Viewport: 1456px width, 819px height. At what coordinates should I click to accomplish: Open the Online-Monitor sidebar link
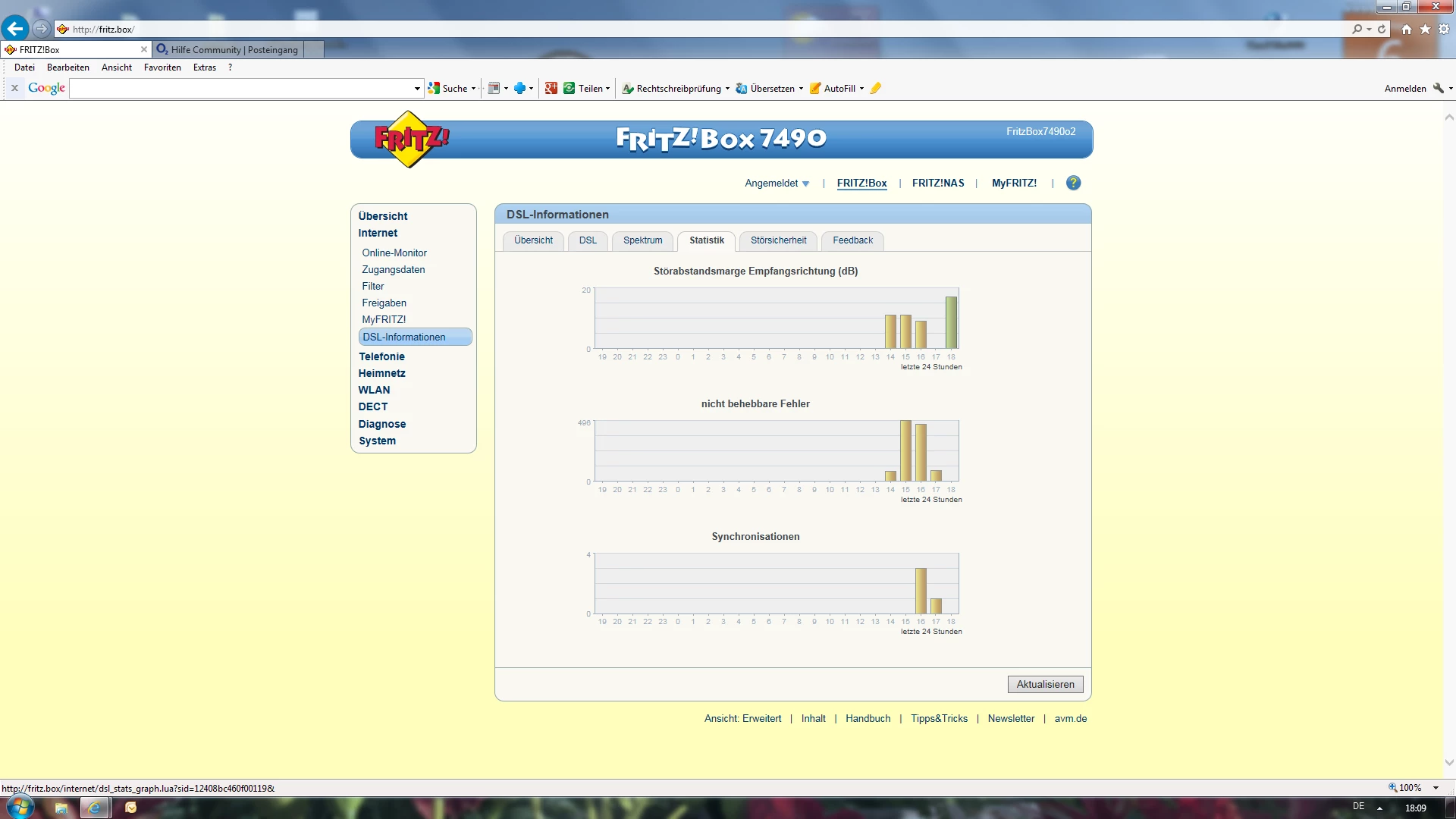[394, 253]
